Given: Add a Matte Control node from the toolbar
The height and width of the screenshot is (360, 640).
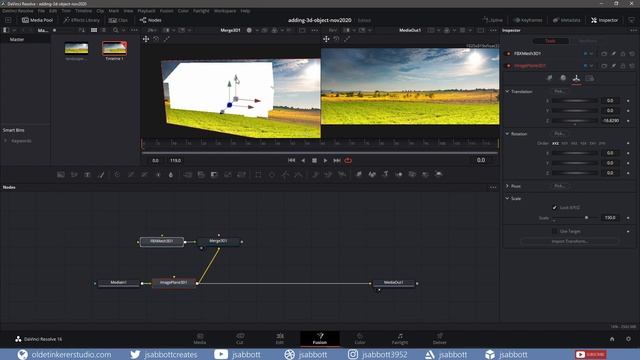Looking at the screenshot, I should [x=214, y=175].
